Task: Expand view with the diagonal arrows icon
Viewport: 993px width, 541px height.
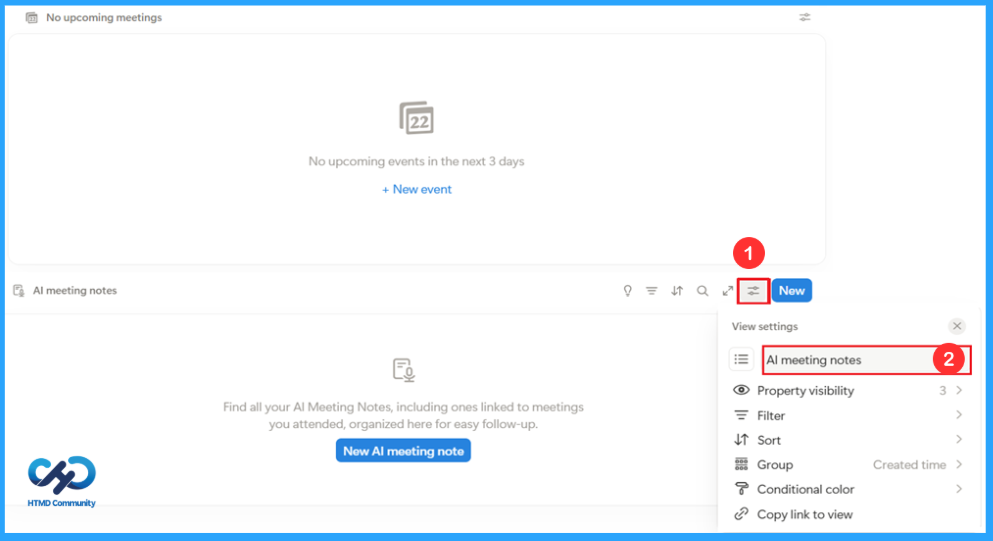Action: [x=728, y=291]
